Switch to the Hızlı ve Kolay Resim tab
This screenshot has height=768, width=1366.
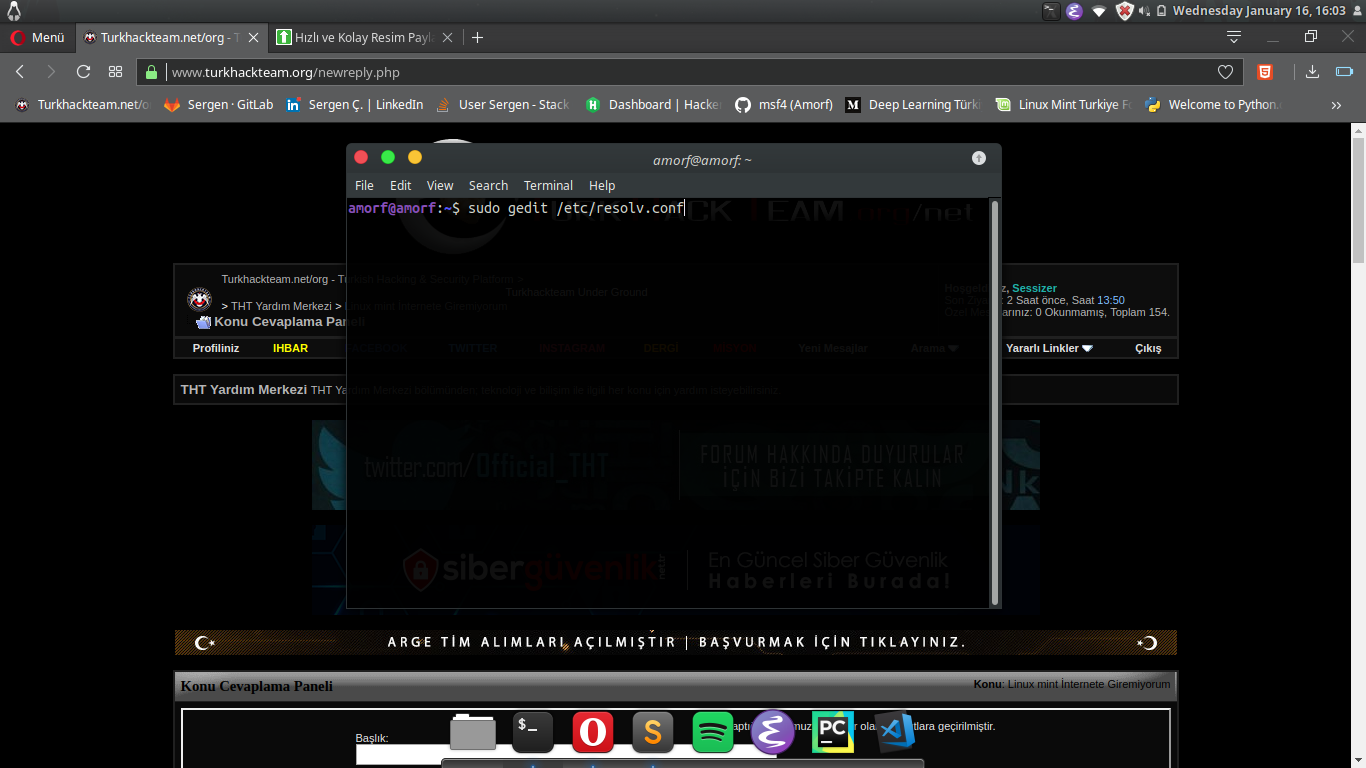pos(353,38)
